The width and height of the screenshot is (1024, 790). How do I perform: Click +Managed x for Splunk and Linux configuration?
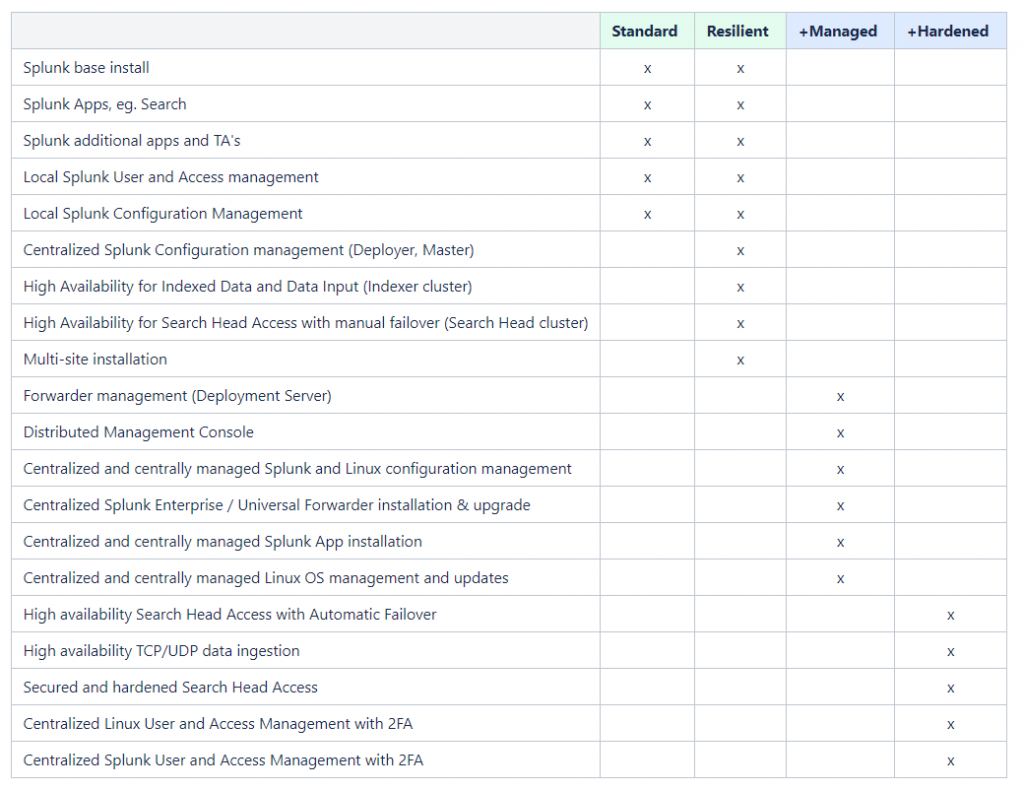click(x=840, y=470)
